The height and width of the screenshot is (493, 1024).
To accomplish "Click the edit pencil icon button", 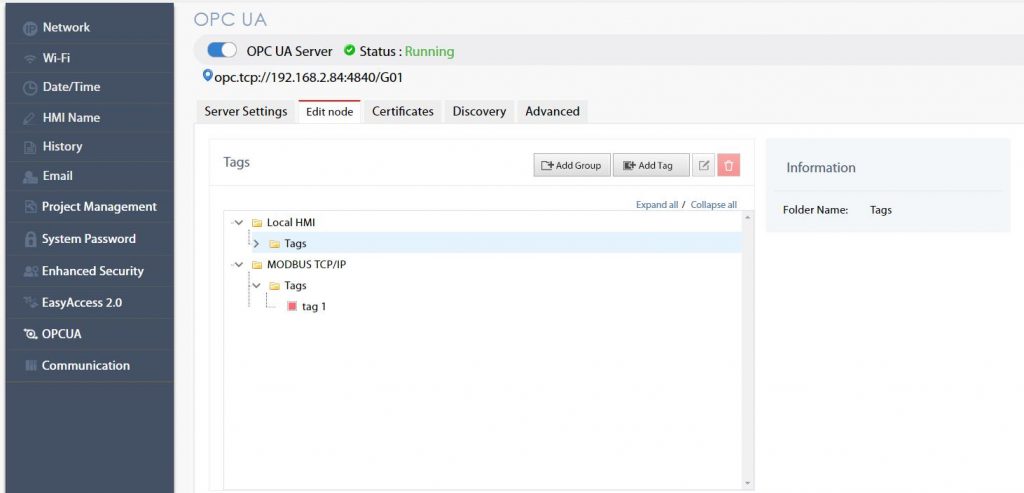I will click(704, 165).
